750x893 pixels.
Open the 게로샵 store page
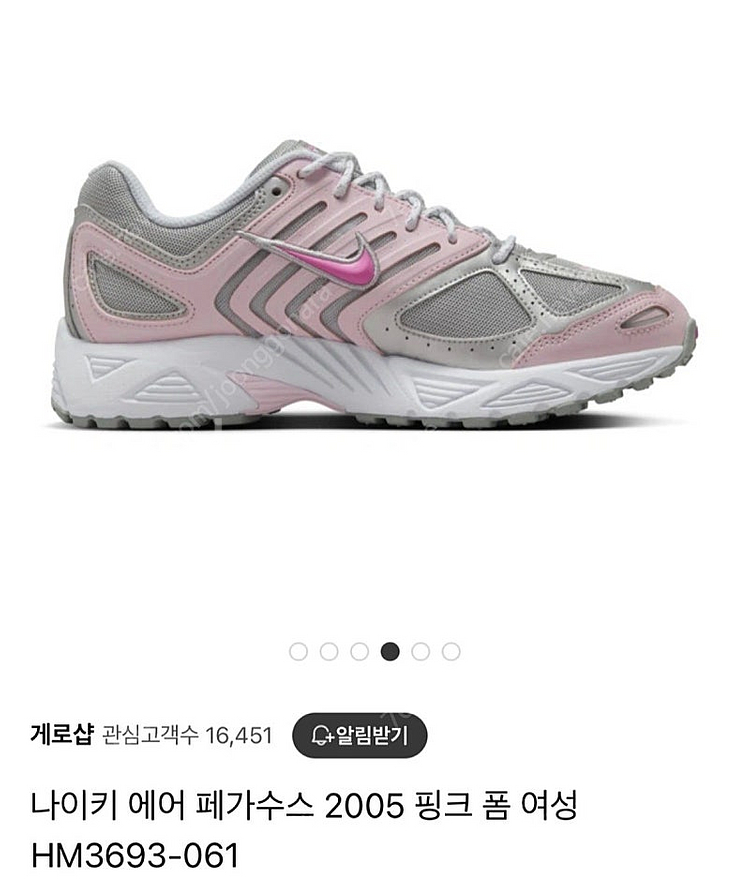(x=61, y=735)
